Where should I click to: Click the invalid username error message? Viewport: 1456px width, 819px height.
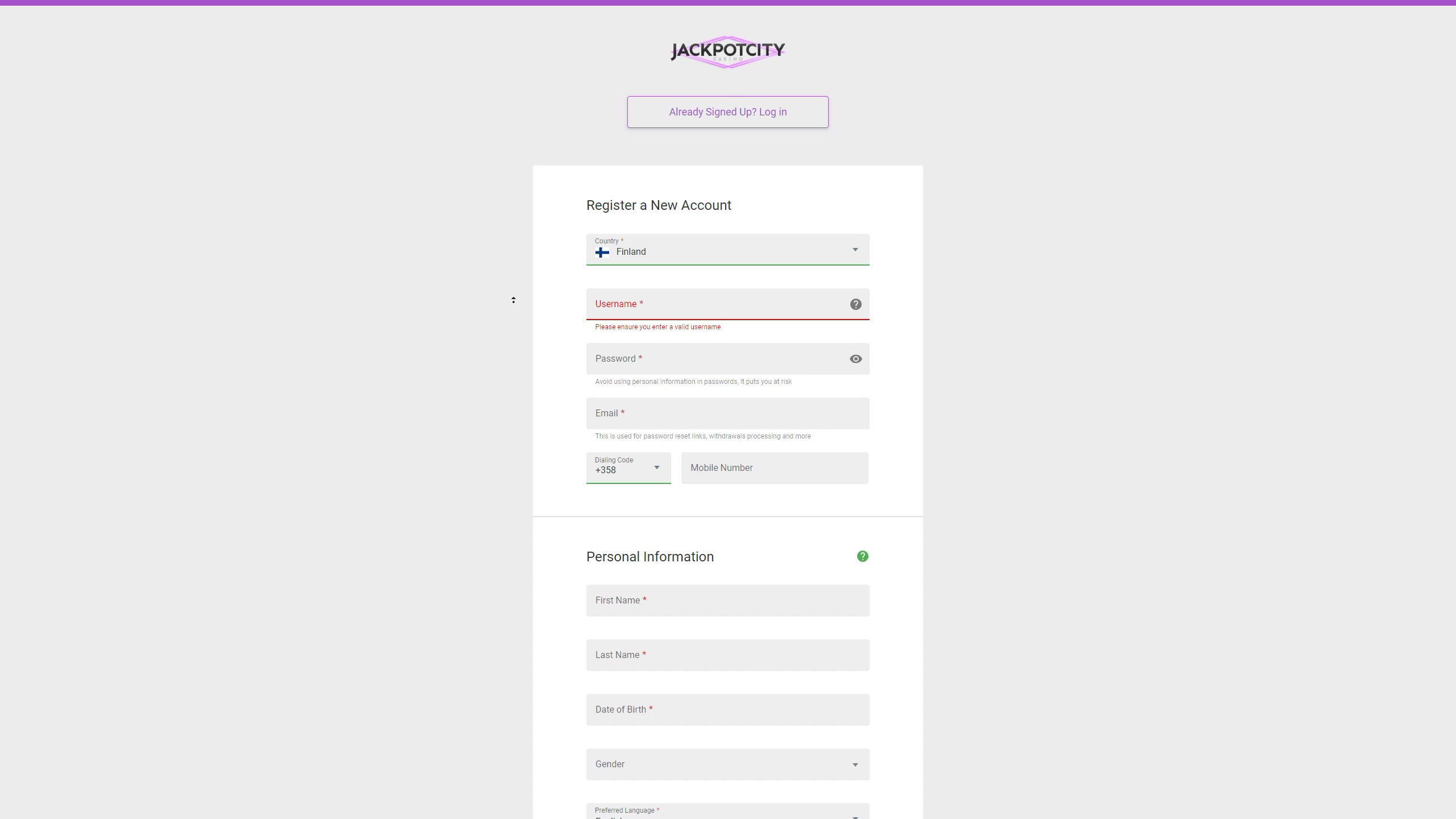tap(657, 327)
